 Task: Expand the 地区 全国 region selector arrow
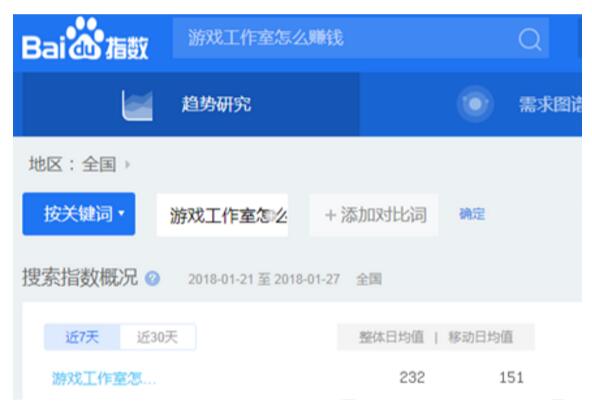pyautogui.click(x=127, y=165)
